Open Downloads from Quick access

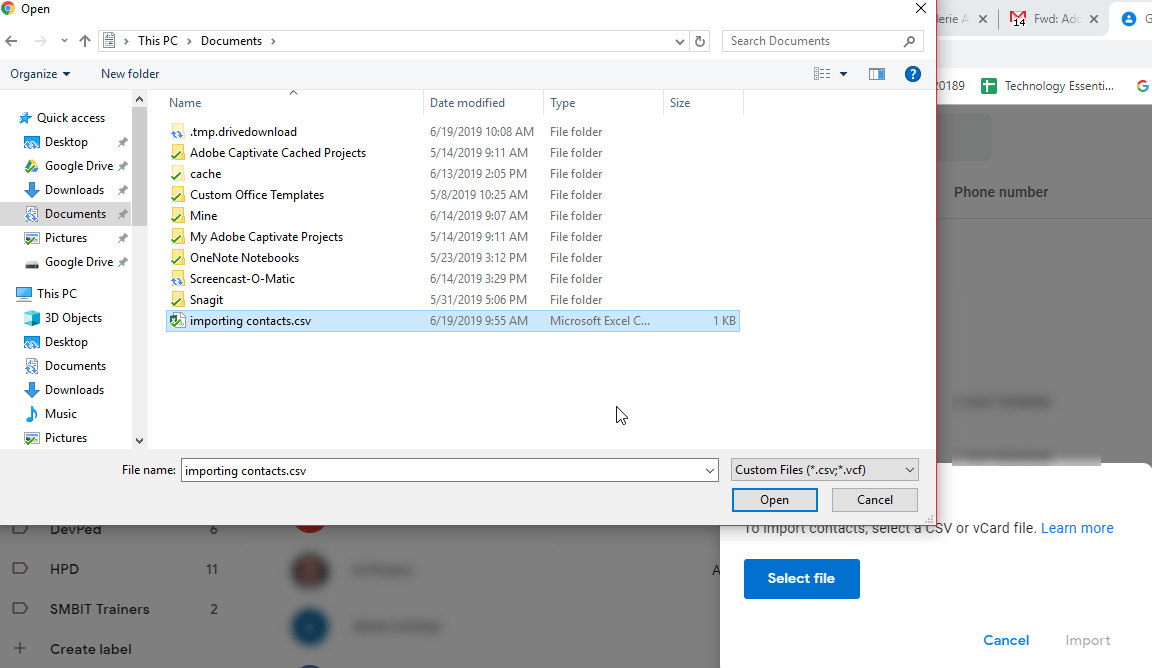pos(72,189)
